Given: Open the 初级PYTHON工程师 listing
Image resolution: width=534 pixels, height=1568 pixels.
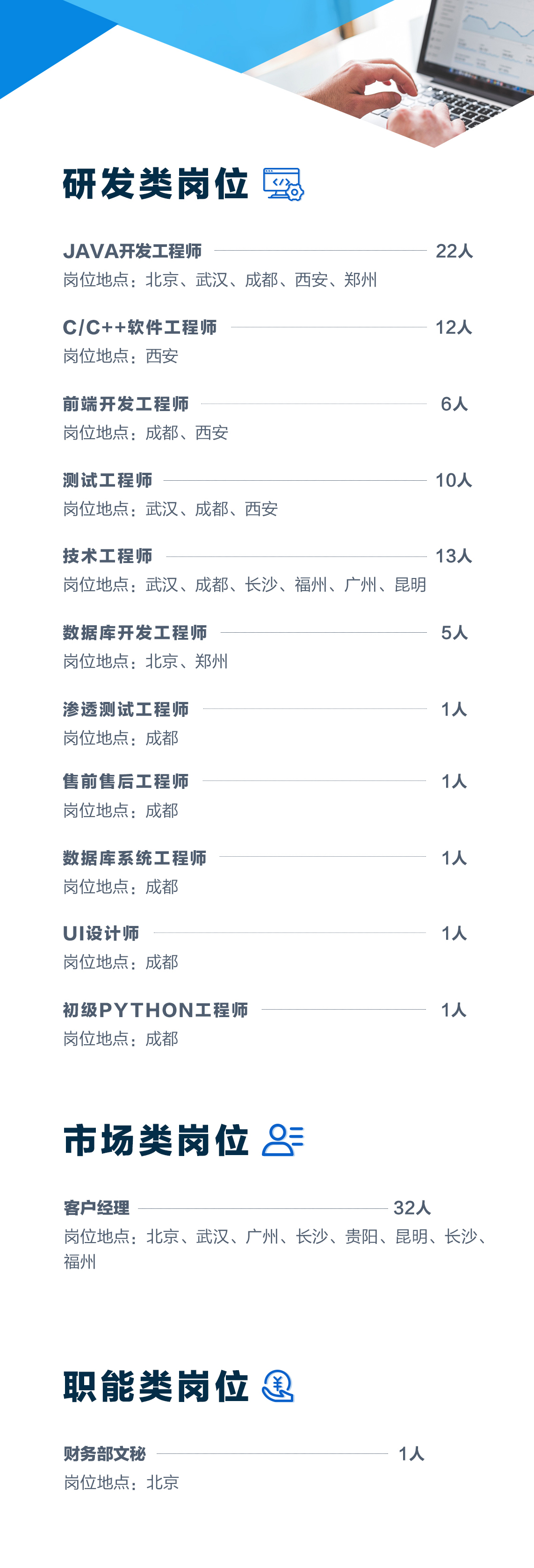Looking at the screenshot, I should point(155,1010).
